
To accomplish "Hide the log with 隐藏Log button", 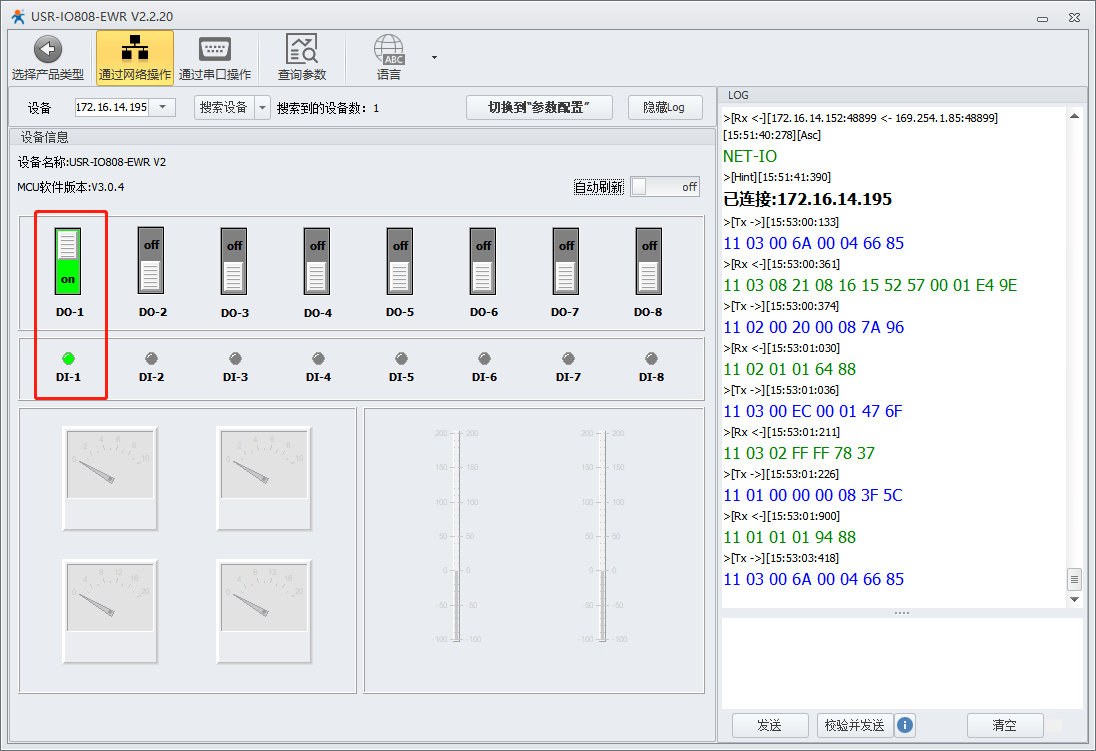I will [x=665, y=108].
